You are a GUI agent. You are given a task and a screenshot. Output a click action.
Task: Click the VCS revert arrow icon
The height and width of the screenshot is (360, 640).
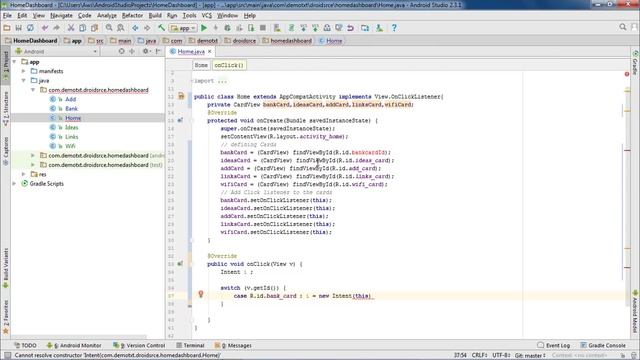point(351,28)
